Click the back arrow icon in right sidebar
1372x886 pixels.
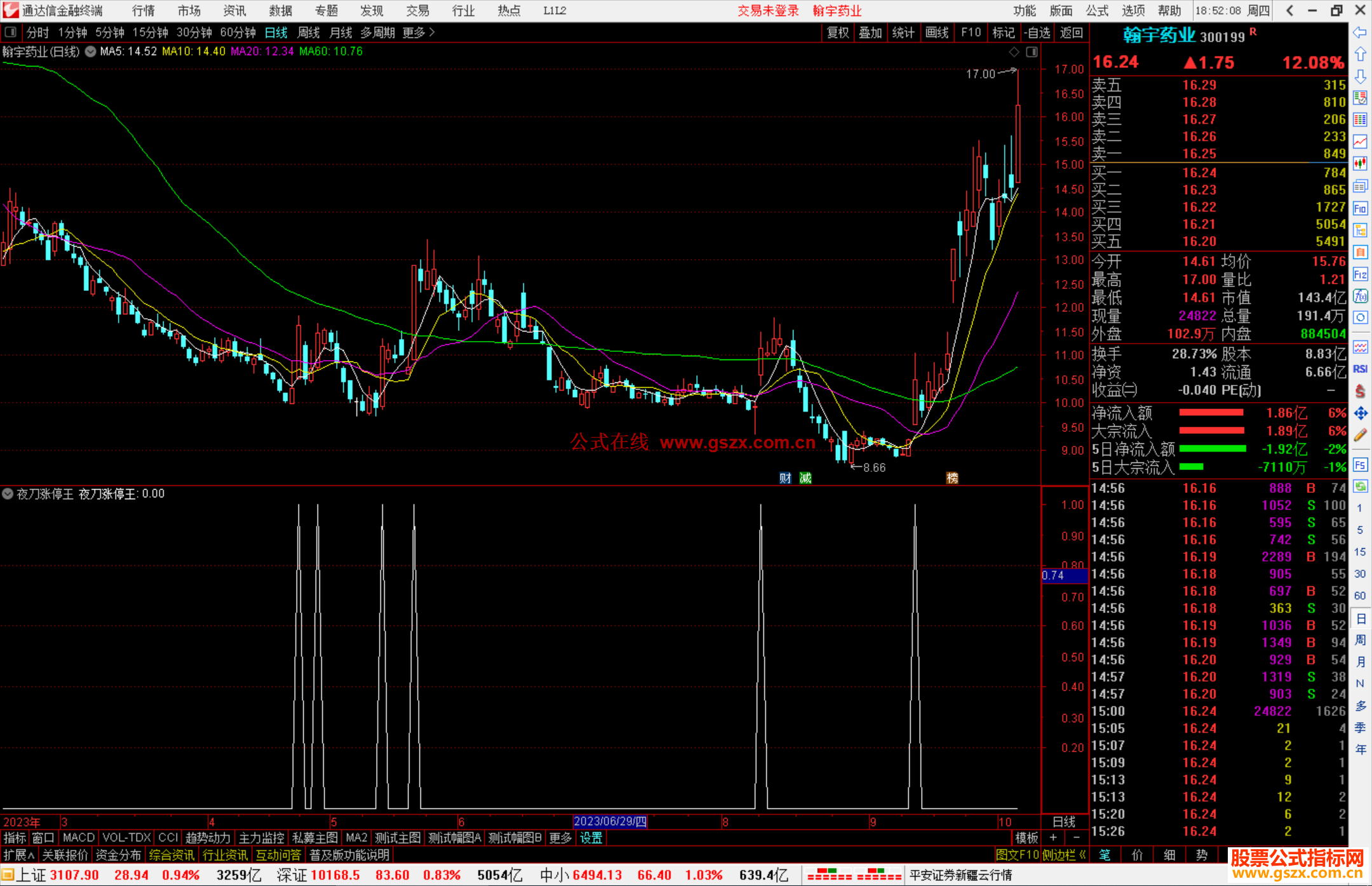pos(1360,32)
